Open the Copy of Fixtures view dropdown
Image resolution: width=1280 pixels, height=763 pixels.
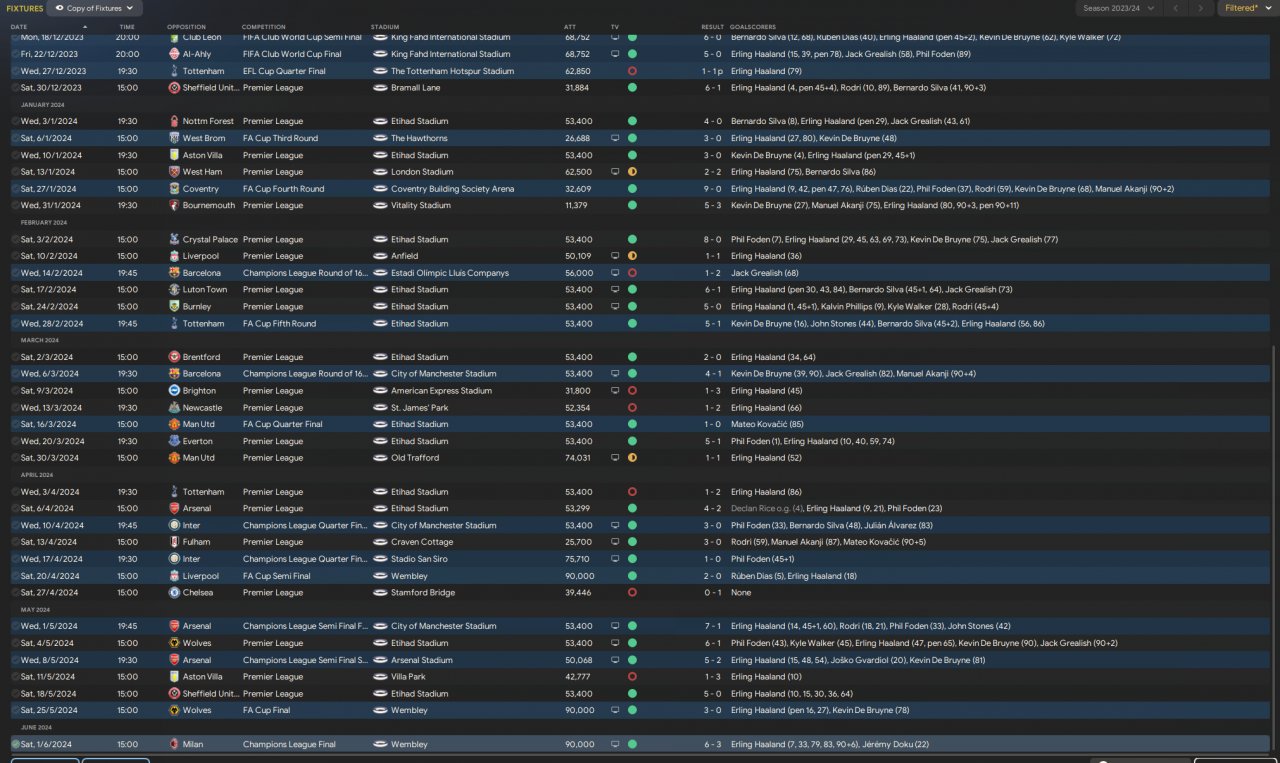94,8
